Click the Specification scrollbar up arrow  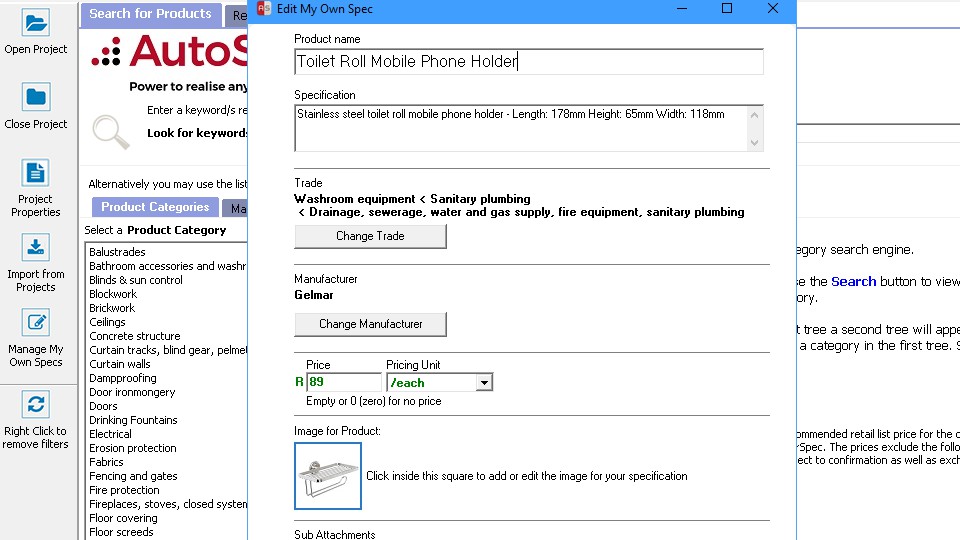pos(754,115)
